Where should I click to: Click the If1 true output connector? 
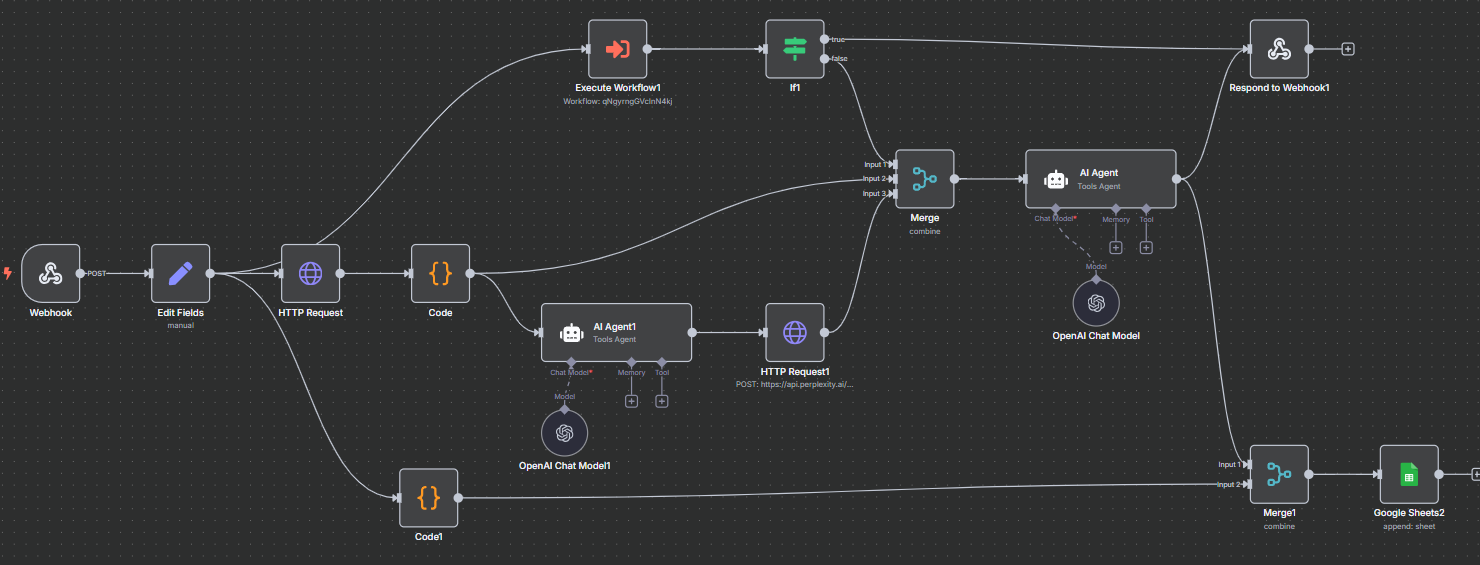[823, 39]
